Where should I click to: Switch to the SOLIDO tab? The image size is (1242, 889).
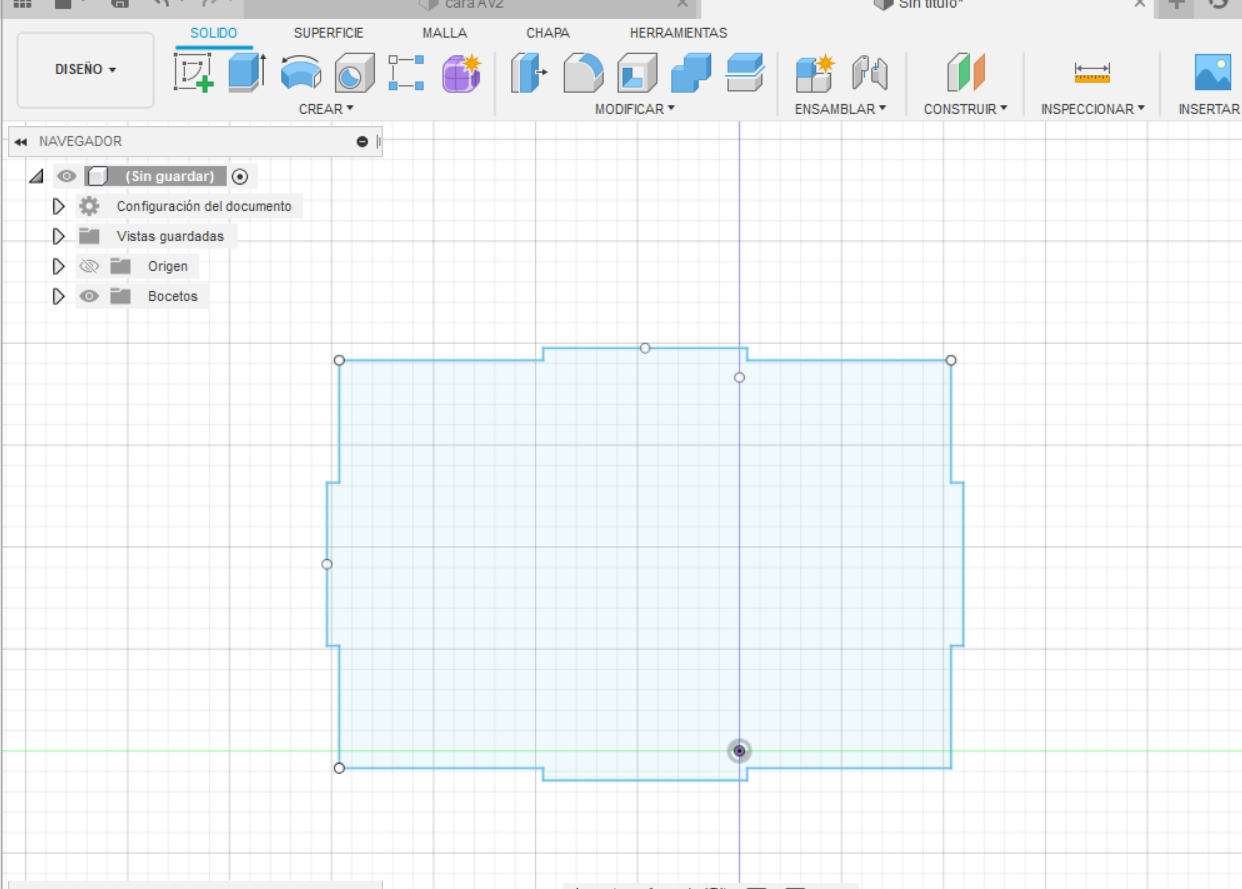pos(214,33)
